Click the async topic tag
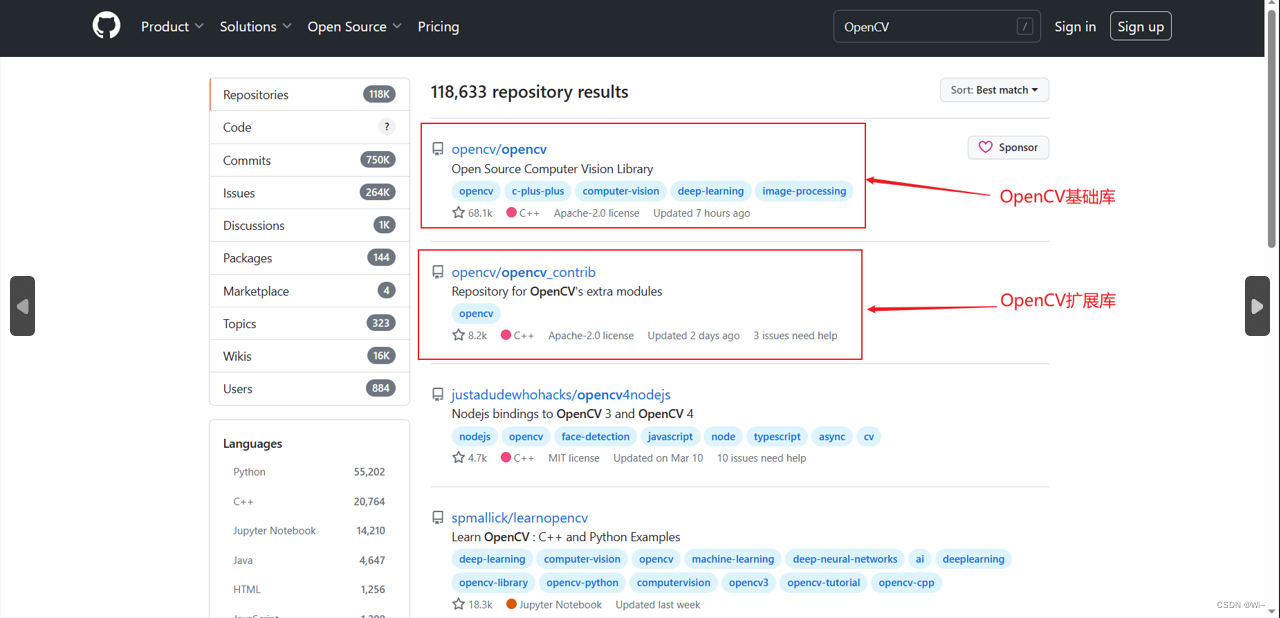 click(x=832, y=437)
